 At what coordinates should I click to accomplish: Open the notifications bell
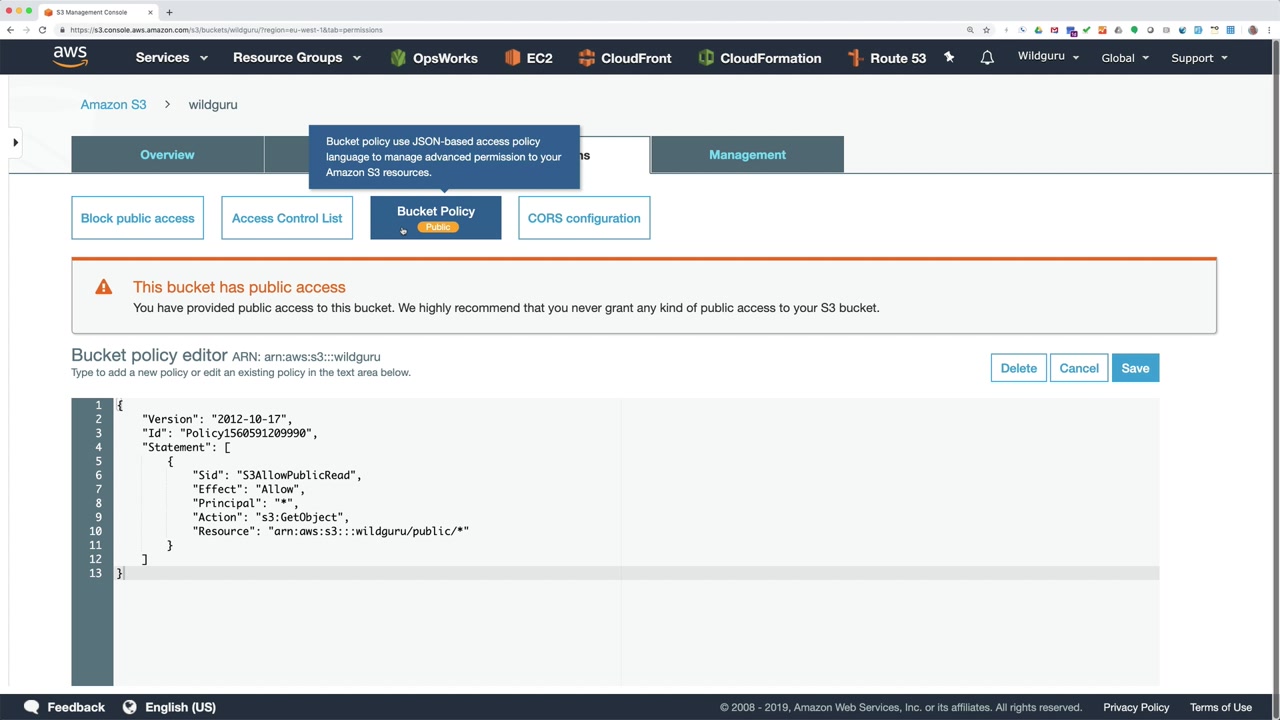coord(987,58)
